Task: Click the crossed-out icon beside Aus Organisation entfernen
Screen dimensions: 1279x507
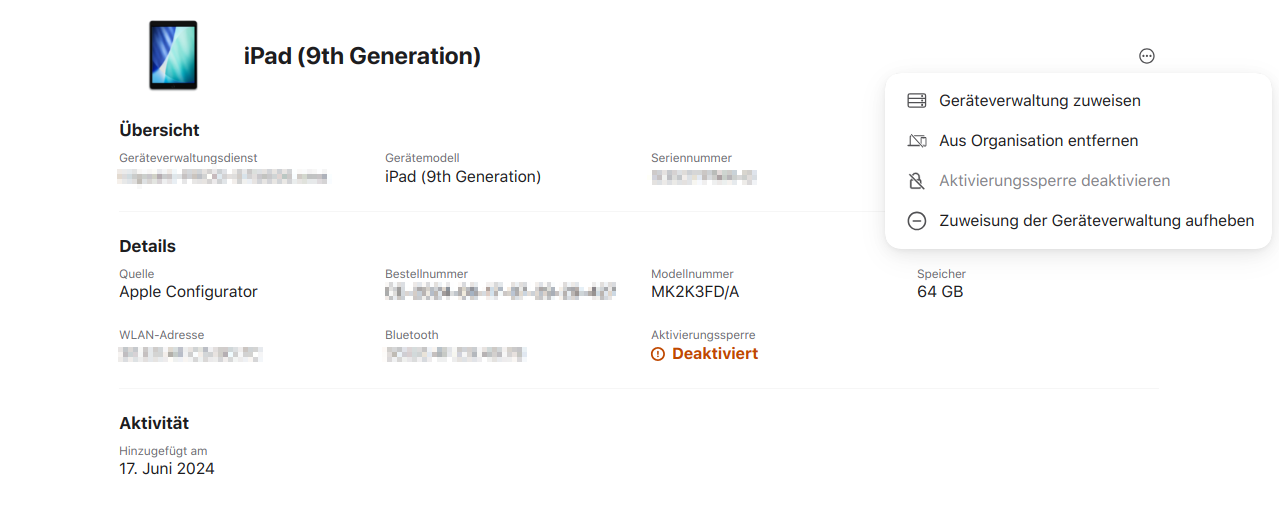Action: pyautogui.click(x=916, y=141)
